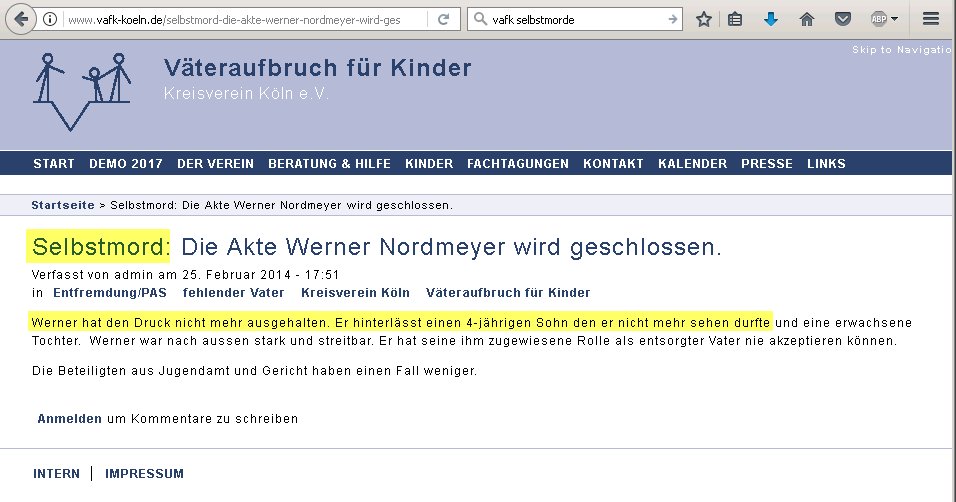Click the sentence 'Die Beteiligten aus Jugendamt'
Viewport: 956px width, 502px height.
(x=254, y=371)
